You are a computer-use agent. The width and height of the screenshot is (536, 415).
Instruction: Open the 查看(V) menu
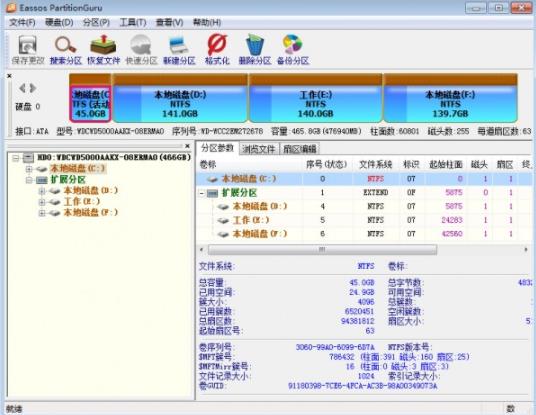(170, 23)
